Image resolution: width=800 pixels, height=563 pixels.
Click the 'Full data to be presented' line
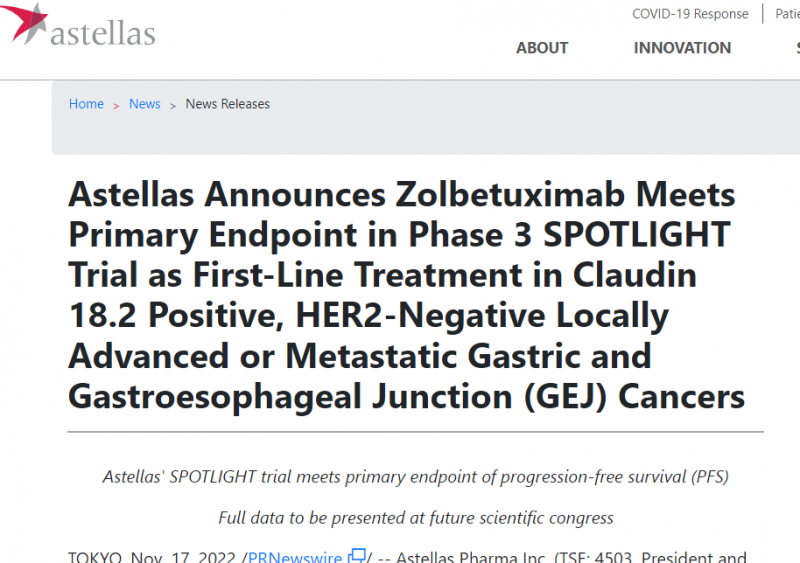click(x=415, y=518)
